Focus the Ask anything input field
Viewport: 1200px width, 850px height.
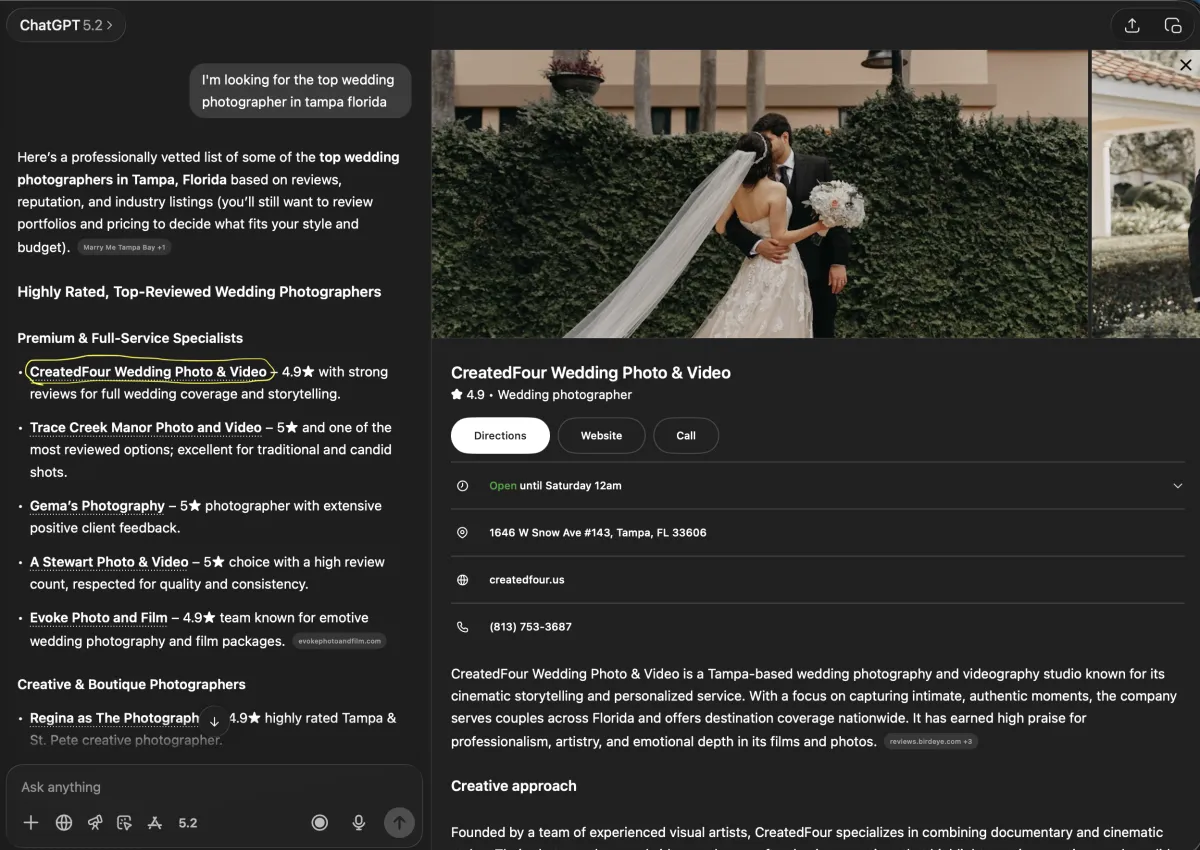[214, 787]
